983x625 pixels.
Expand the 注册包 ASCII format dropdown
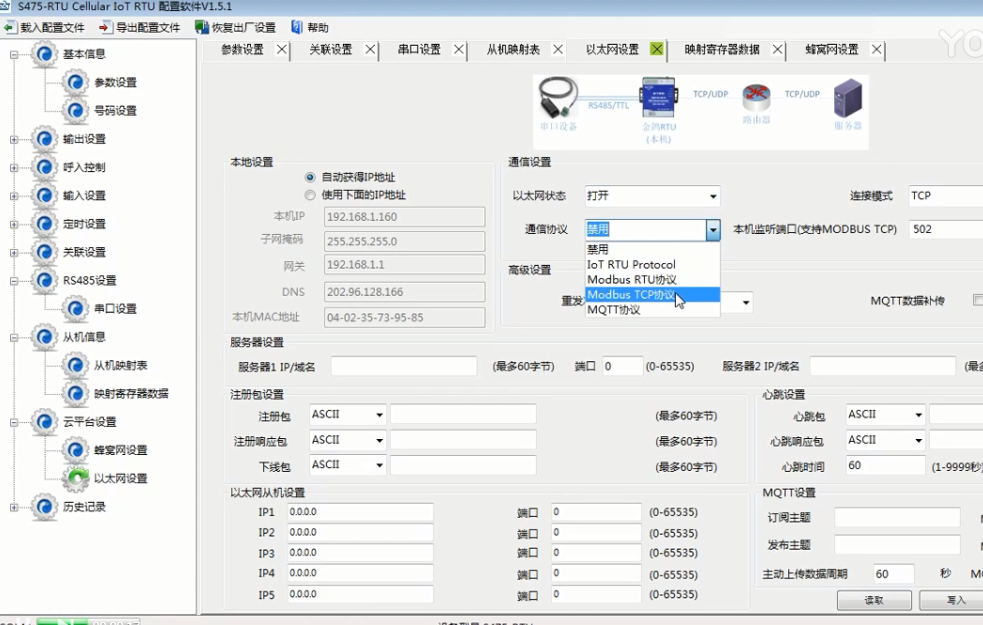(379, 415)
